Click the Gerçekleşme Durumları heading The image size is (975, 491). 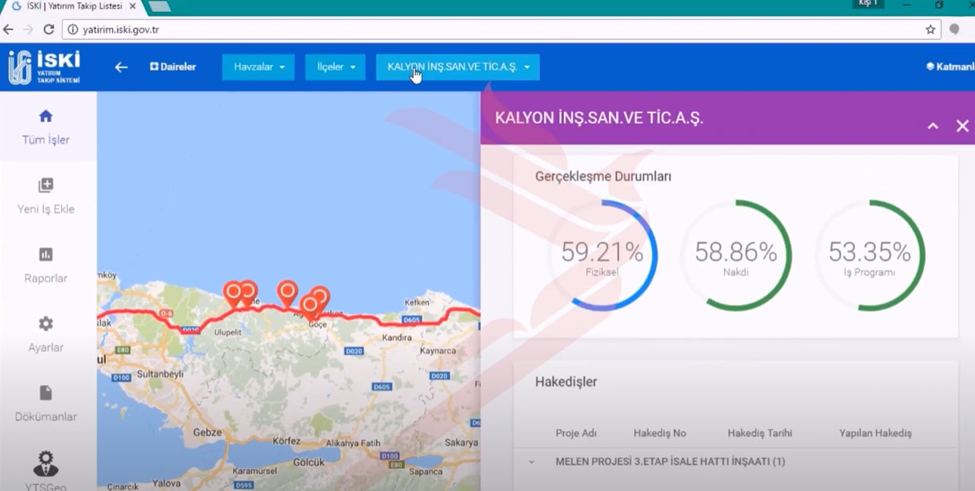point(603,177)
